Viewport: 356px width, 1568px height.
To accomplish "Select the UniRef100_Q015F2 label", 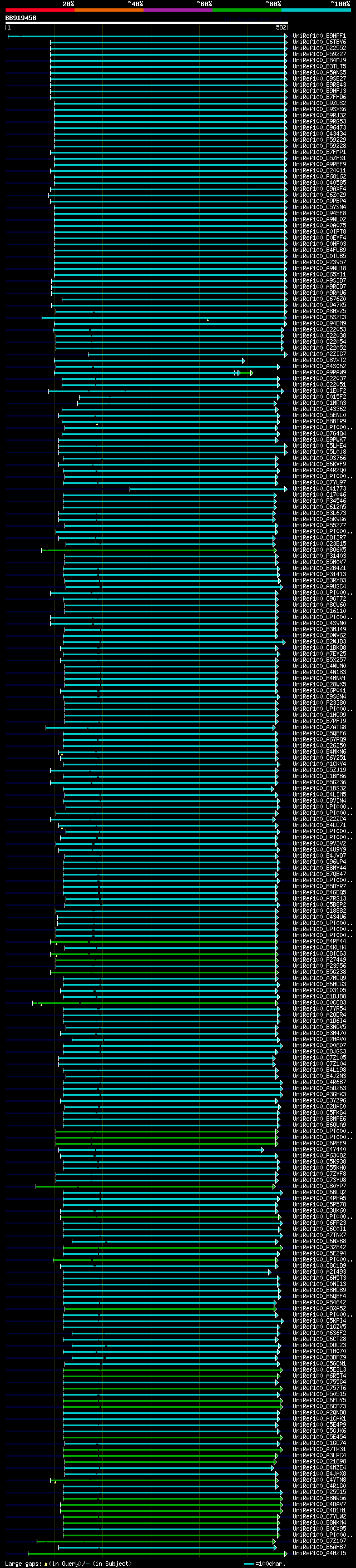I will pyautogui.click(x=319, y=397).
